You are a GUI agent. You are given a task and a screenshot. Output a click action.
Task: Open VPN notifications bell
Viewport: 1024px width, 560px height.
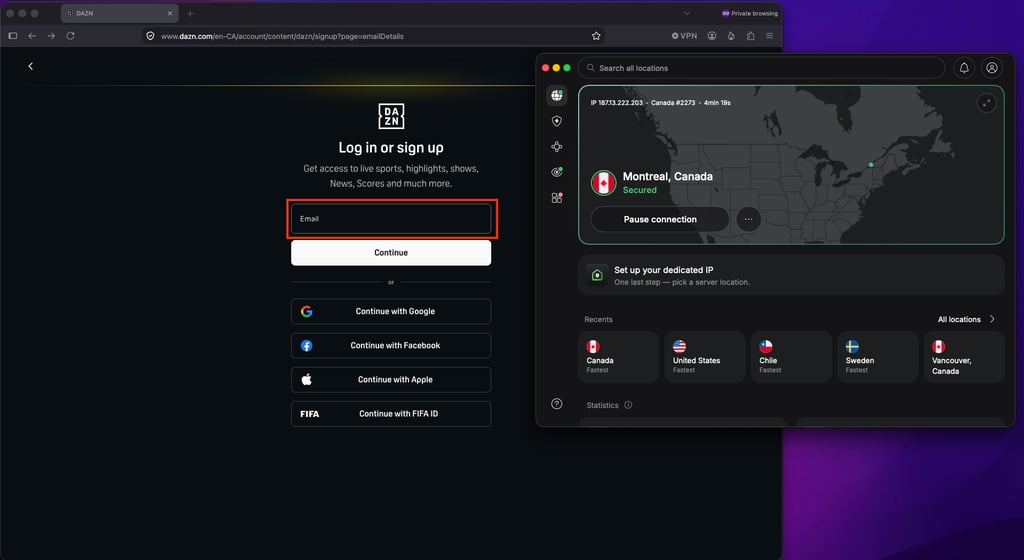pyautogui.click(x=964, y=68)
